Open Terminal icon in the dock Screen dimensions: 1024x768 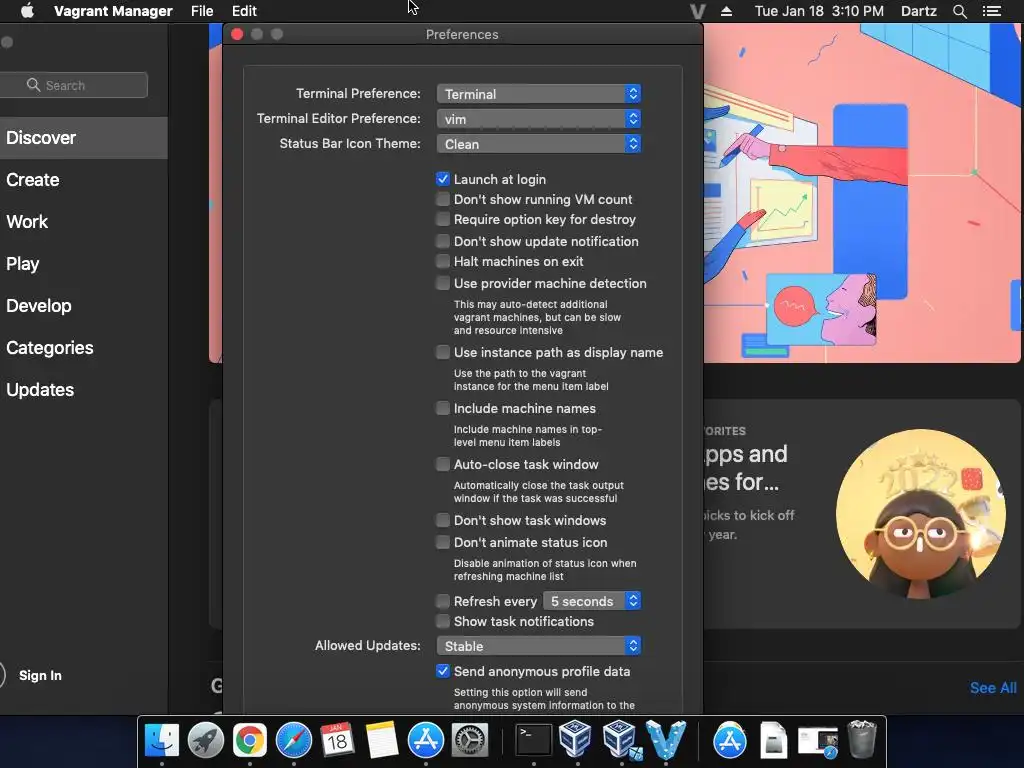click(534, 740)
